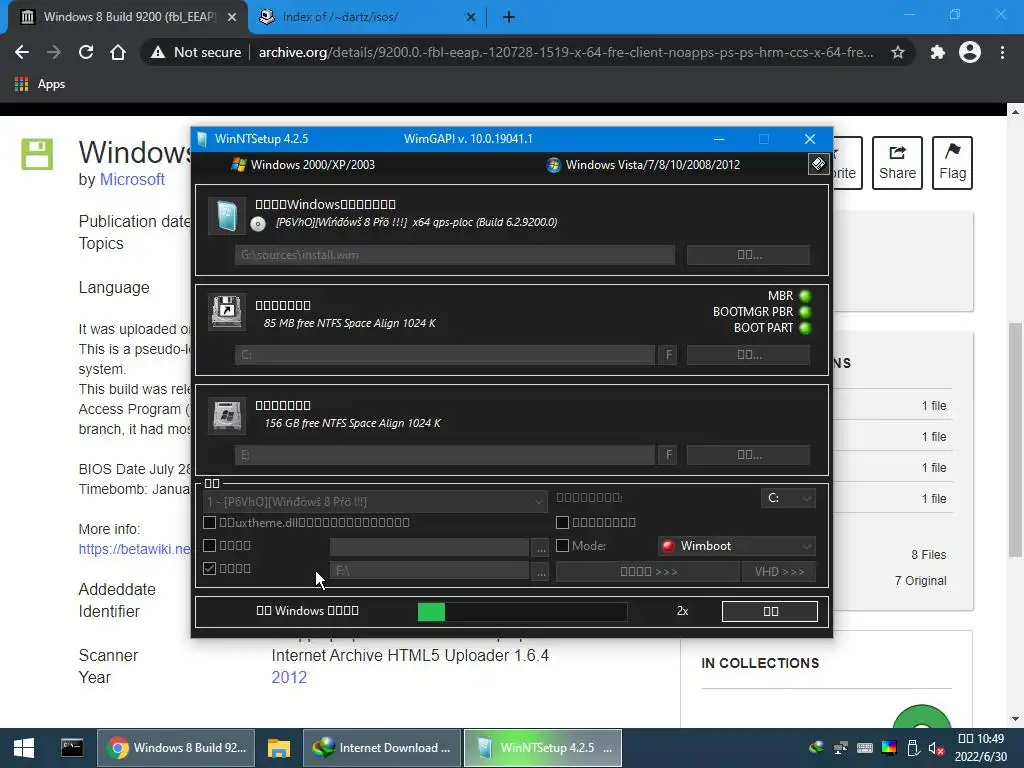Click the BOOTMGR PBR green status light
The width and height of the screenshot is (1024, 768).
[805, 312]
